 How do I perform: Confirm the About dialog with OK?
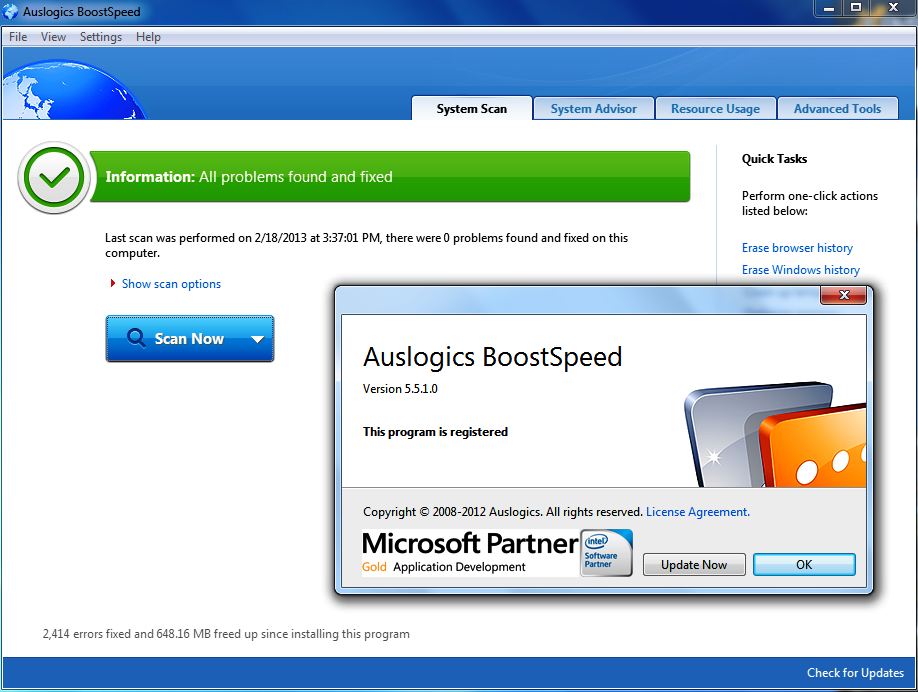804,564
